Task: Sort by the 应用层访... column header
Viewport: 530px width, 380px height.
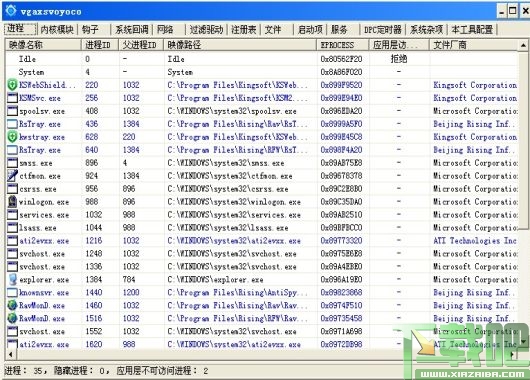Action: click(x=399, y=45)
